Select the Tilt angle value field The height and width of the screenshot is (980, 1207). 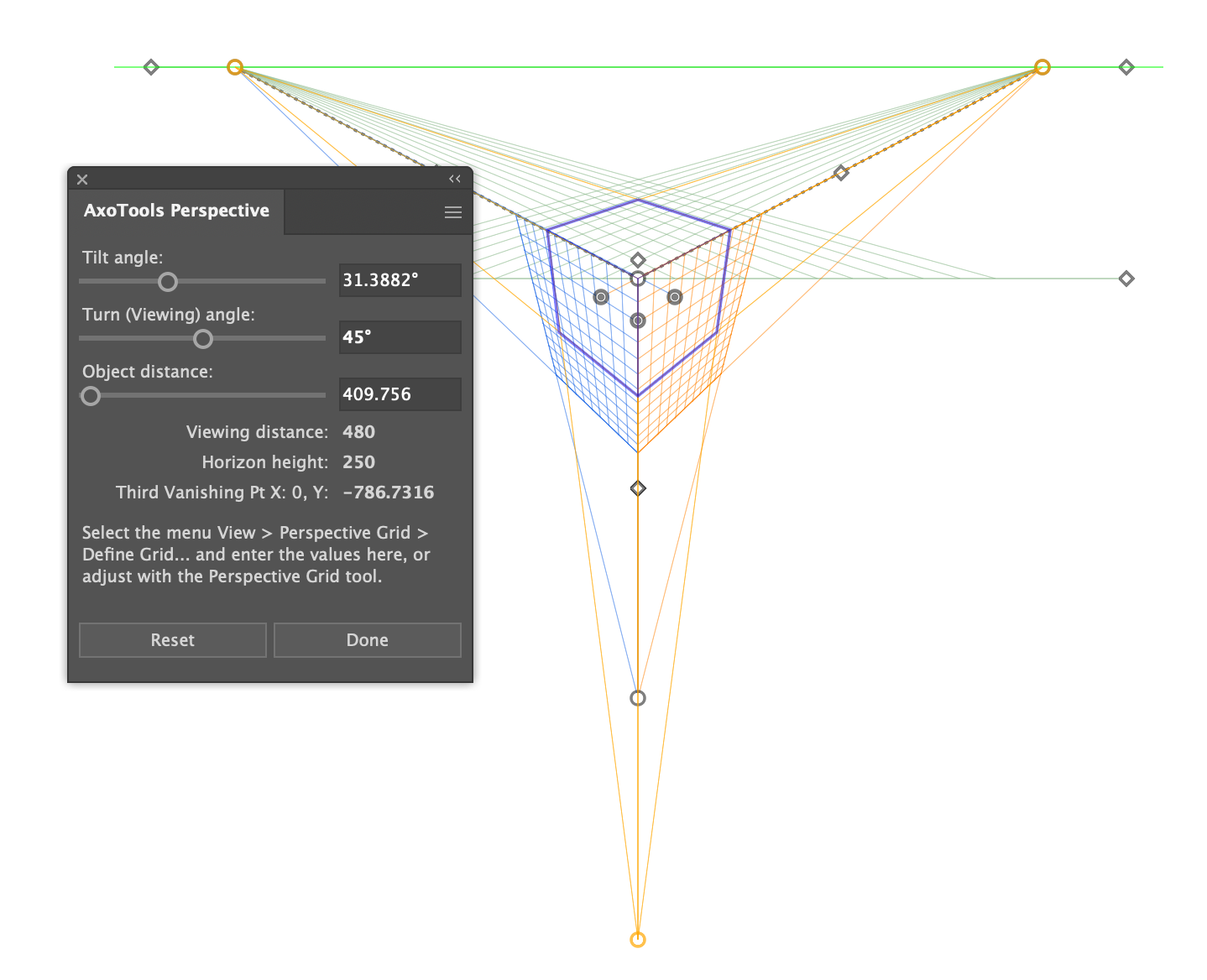tap(400, 280)
